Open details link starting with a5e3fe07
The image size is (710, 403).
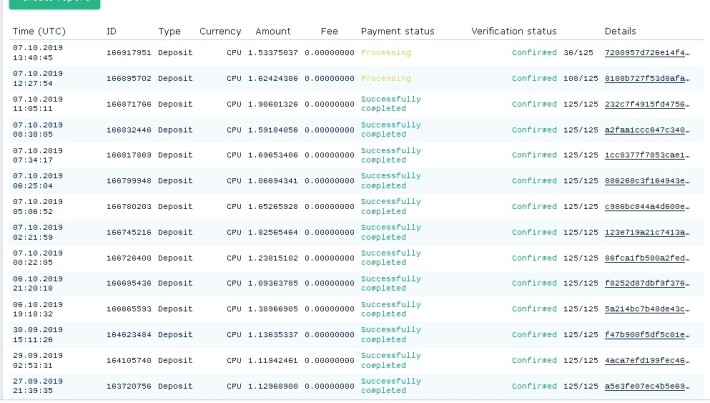pyautogui.click(x=647, y=386)
